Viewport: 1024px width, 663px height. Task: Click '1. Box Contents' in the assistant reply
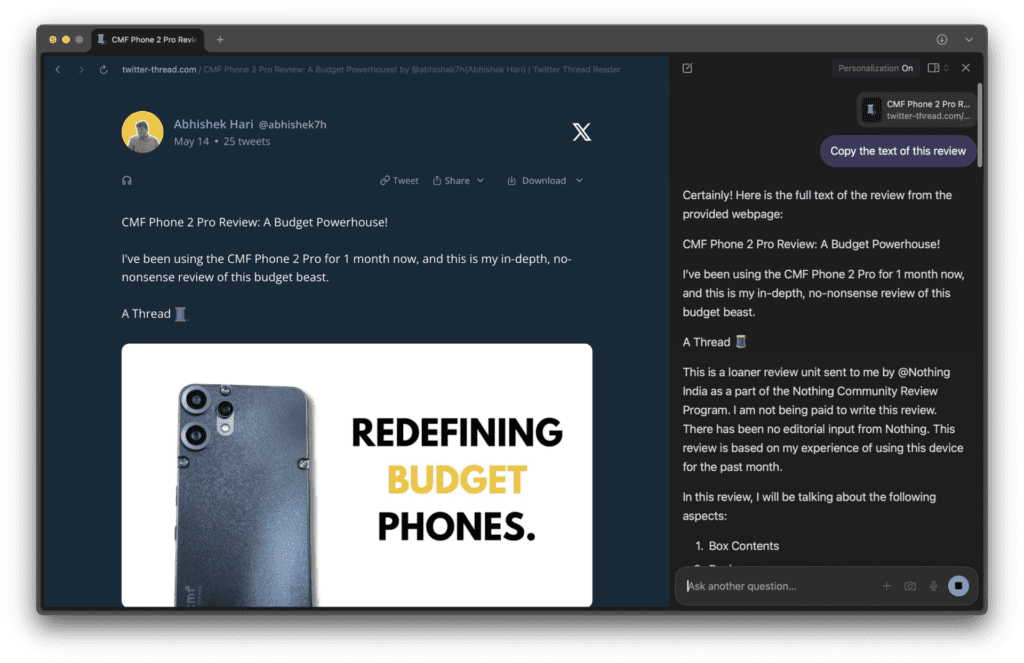coord(737,546)
